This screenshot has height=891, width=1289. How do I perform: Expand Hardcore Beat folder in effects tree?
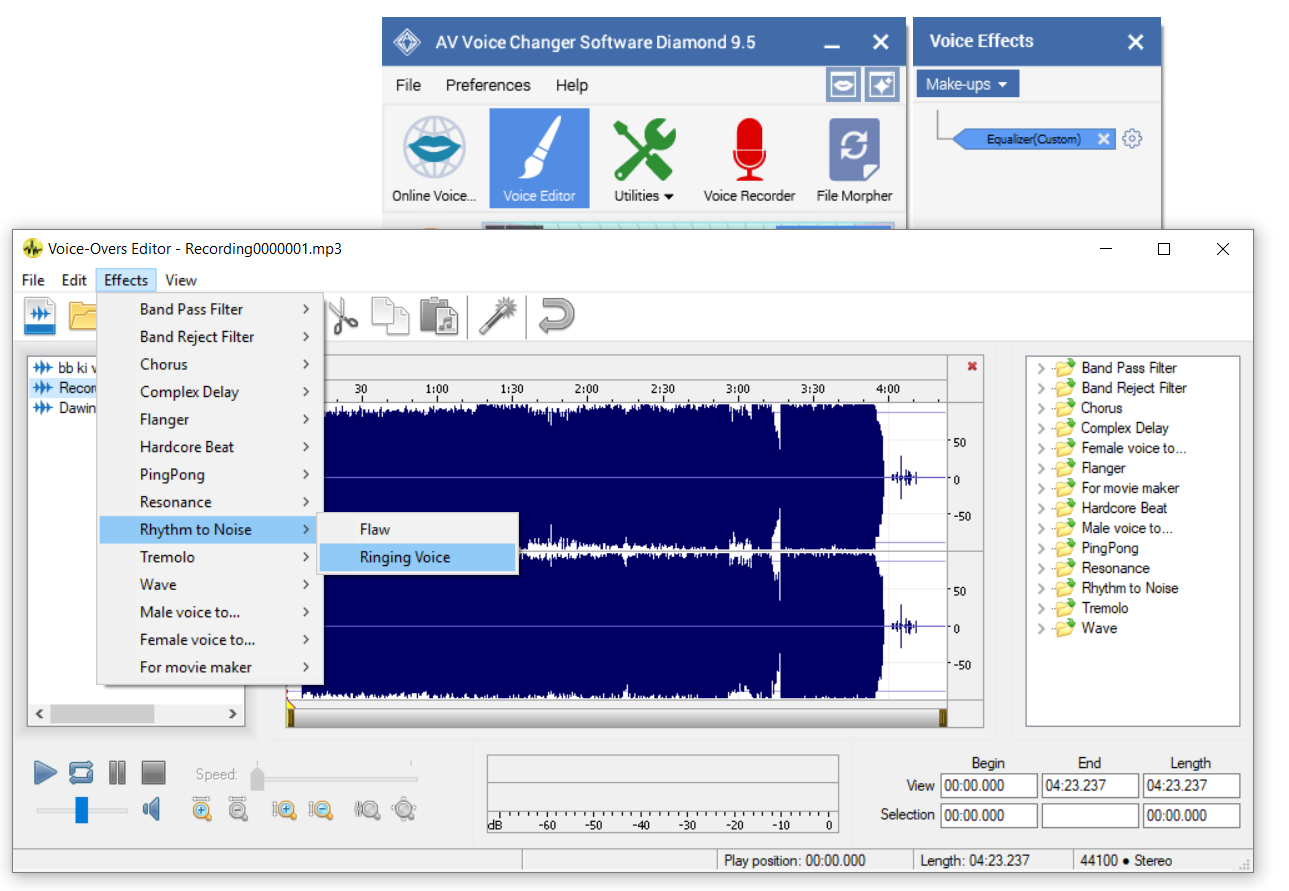1041,508
